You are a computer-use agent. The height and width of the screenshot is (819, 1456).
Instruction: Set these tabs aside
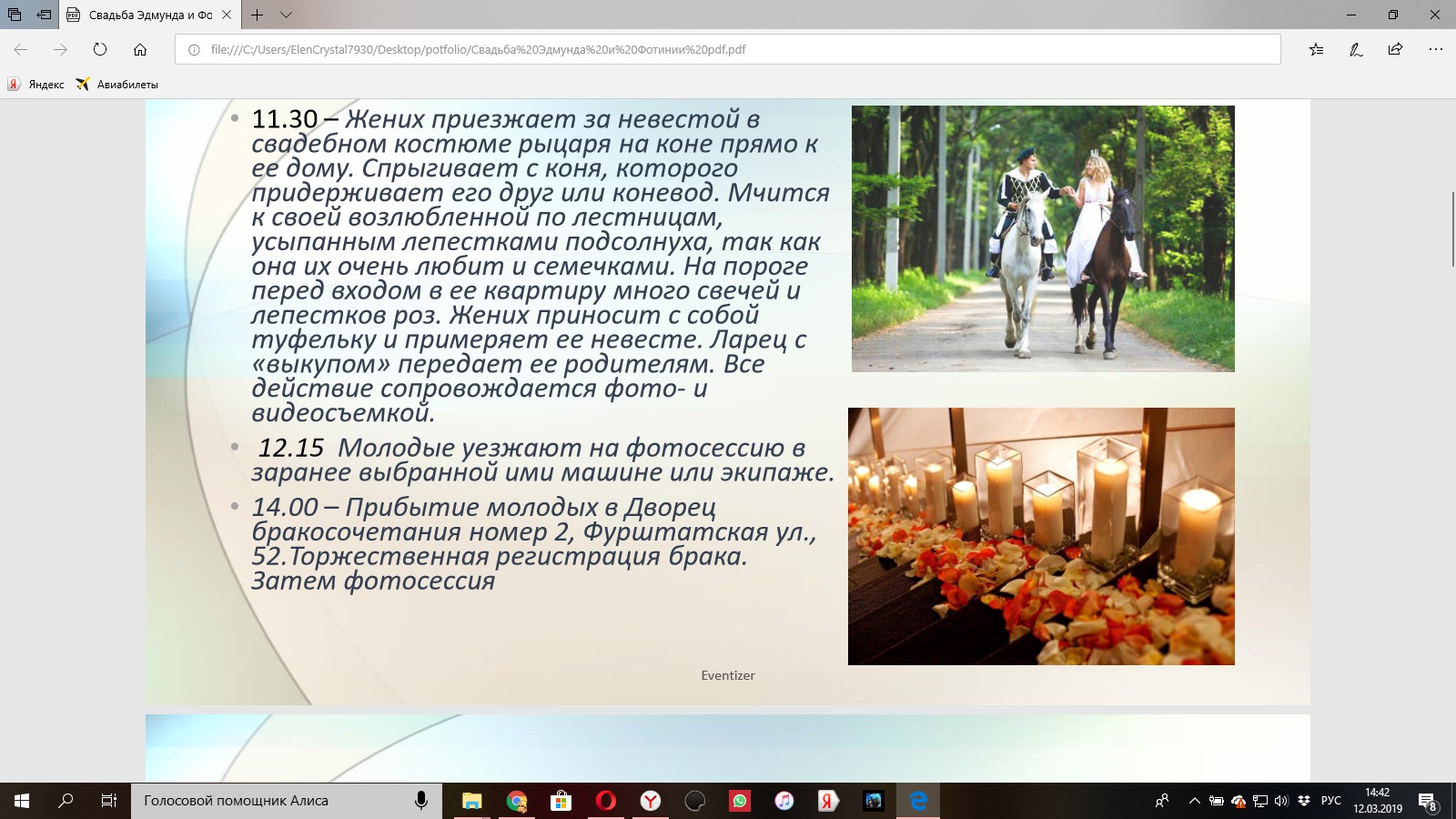click(44, 15)
